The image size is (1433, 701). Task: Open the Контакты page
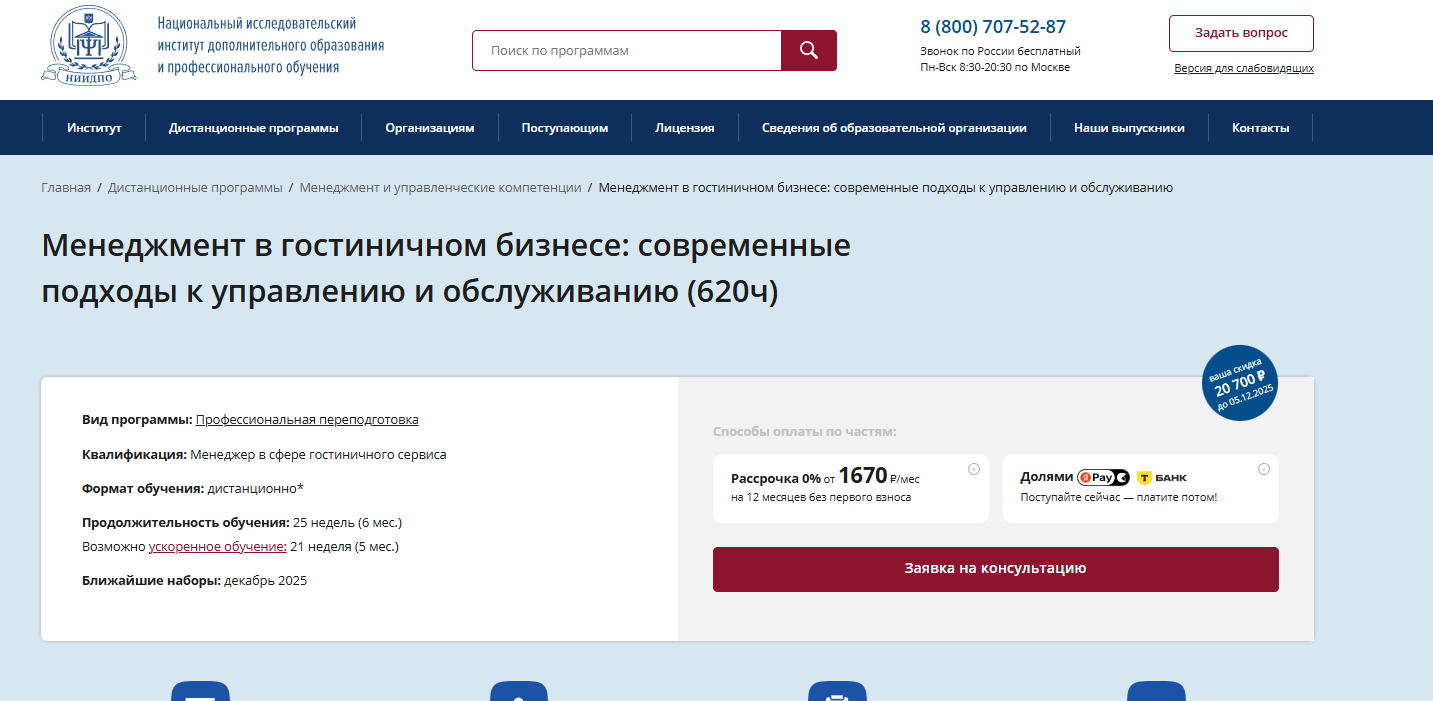click(x=1260, y=128)
